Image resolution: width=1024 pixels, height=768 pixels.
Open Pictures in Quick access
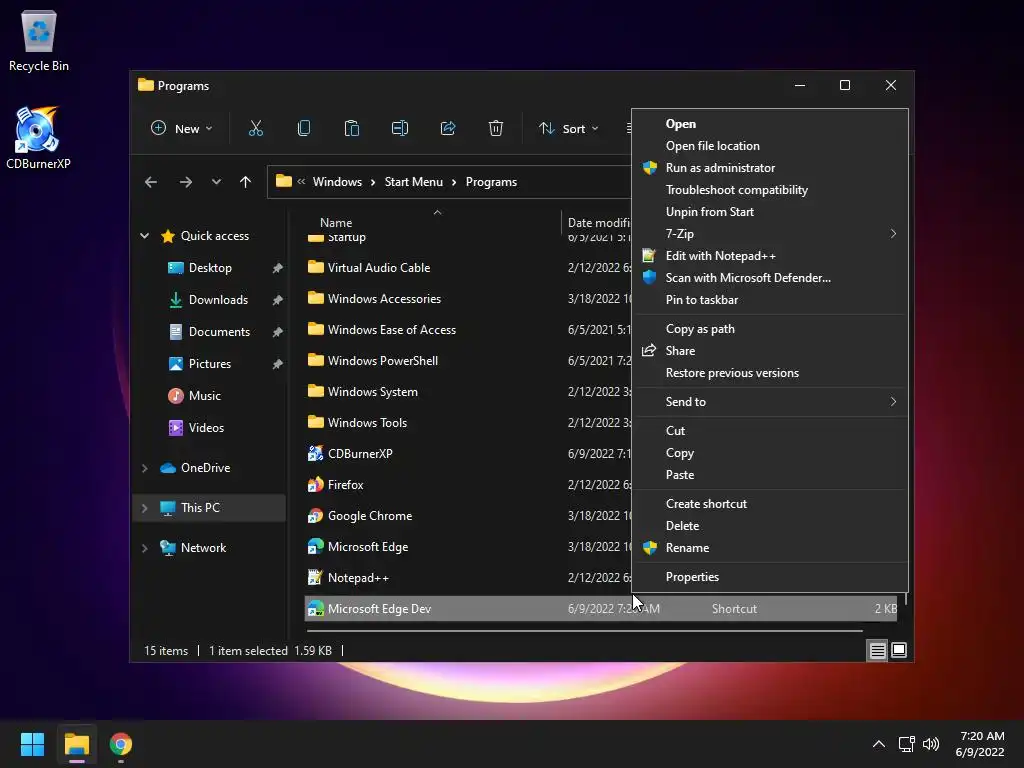pos(210,364)
